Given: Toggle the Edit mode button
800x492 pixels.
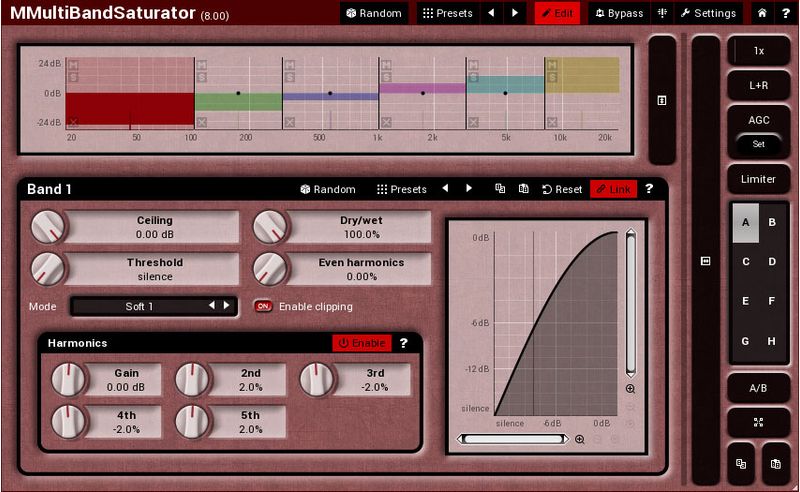Looking at the screenshot, I should [x=557, y=13].
